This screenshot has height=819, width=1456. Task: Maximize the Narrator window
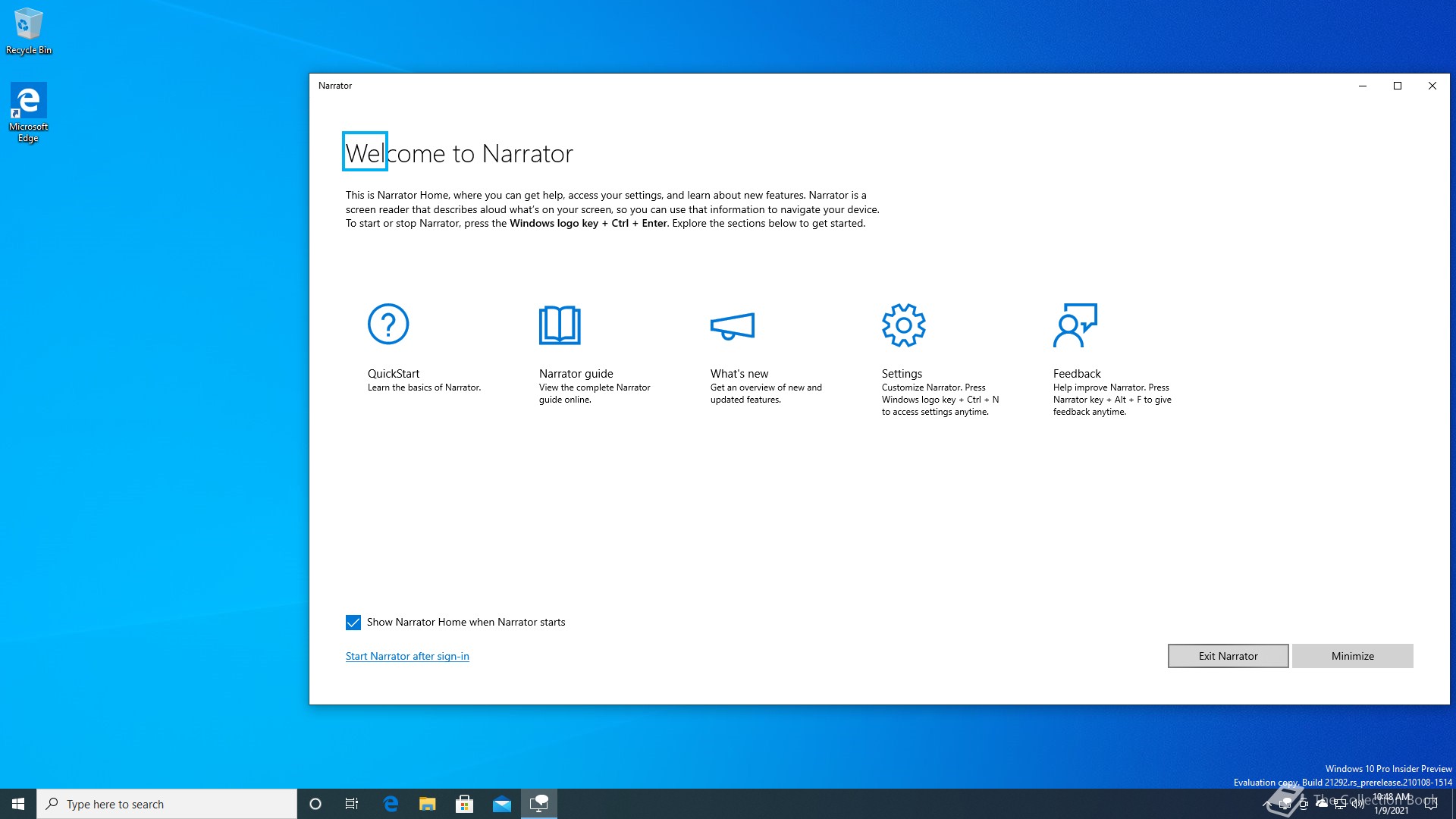click(x=1398, y=86)
